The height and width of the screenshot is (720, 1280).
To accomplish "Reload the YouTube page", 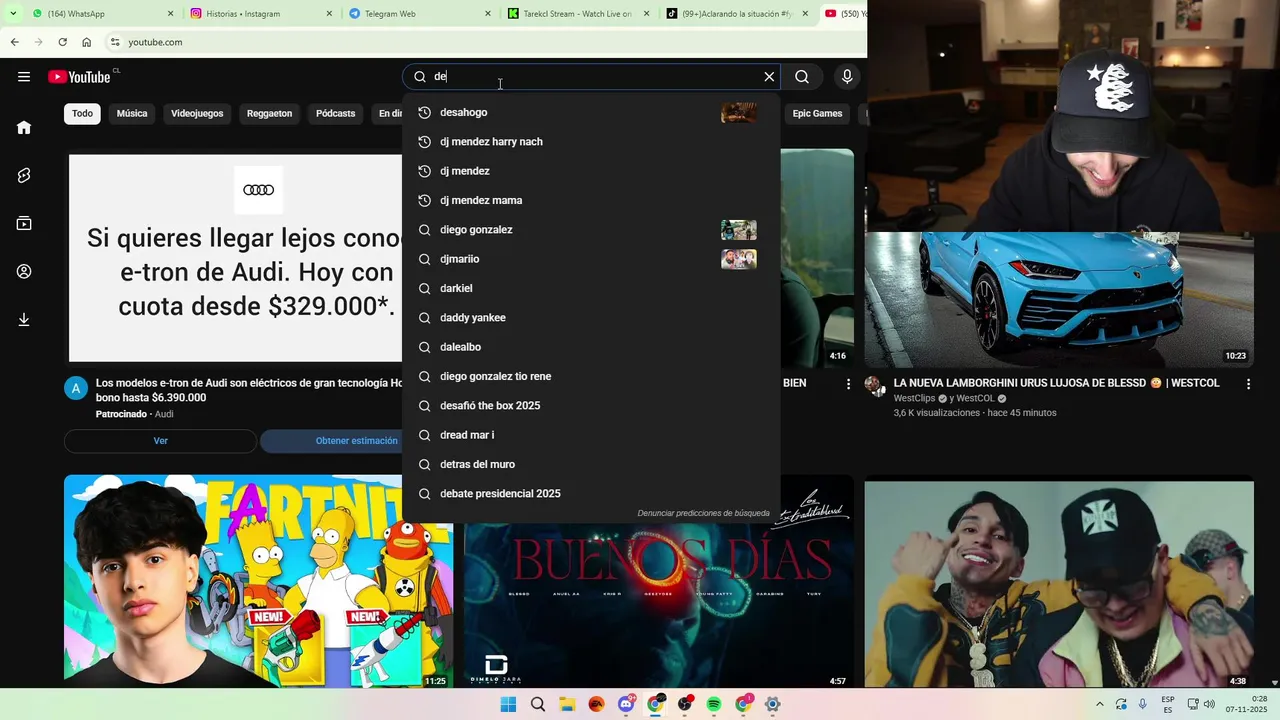I will point(62,42).
